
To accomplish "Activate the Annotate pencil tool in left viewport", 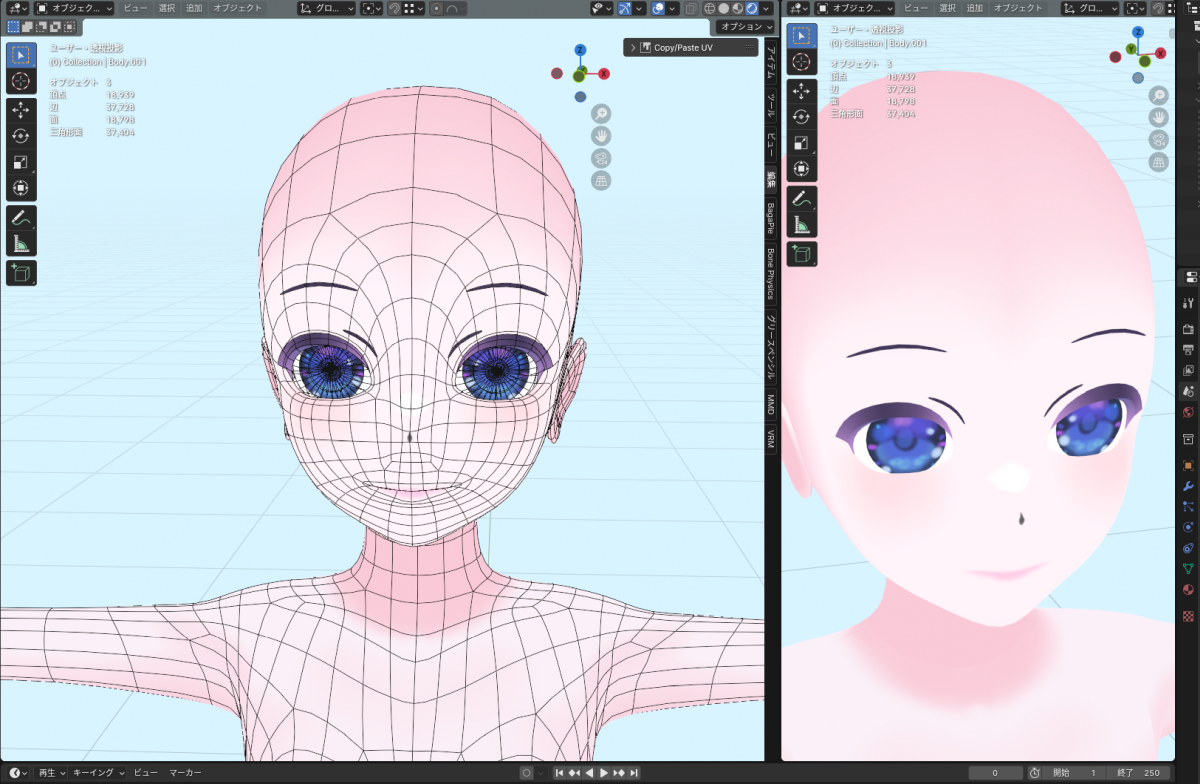I will [21, 217].
